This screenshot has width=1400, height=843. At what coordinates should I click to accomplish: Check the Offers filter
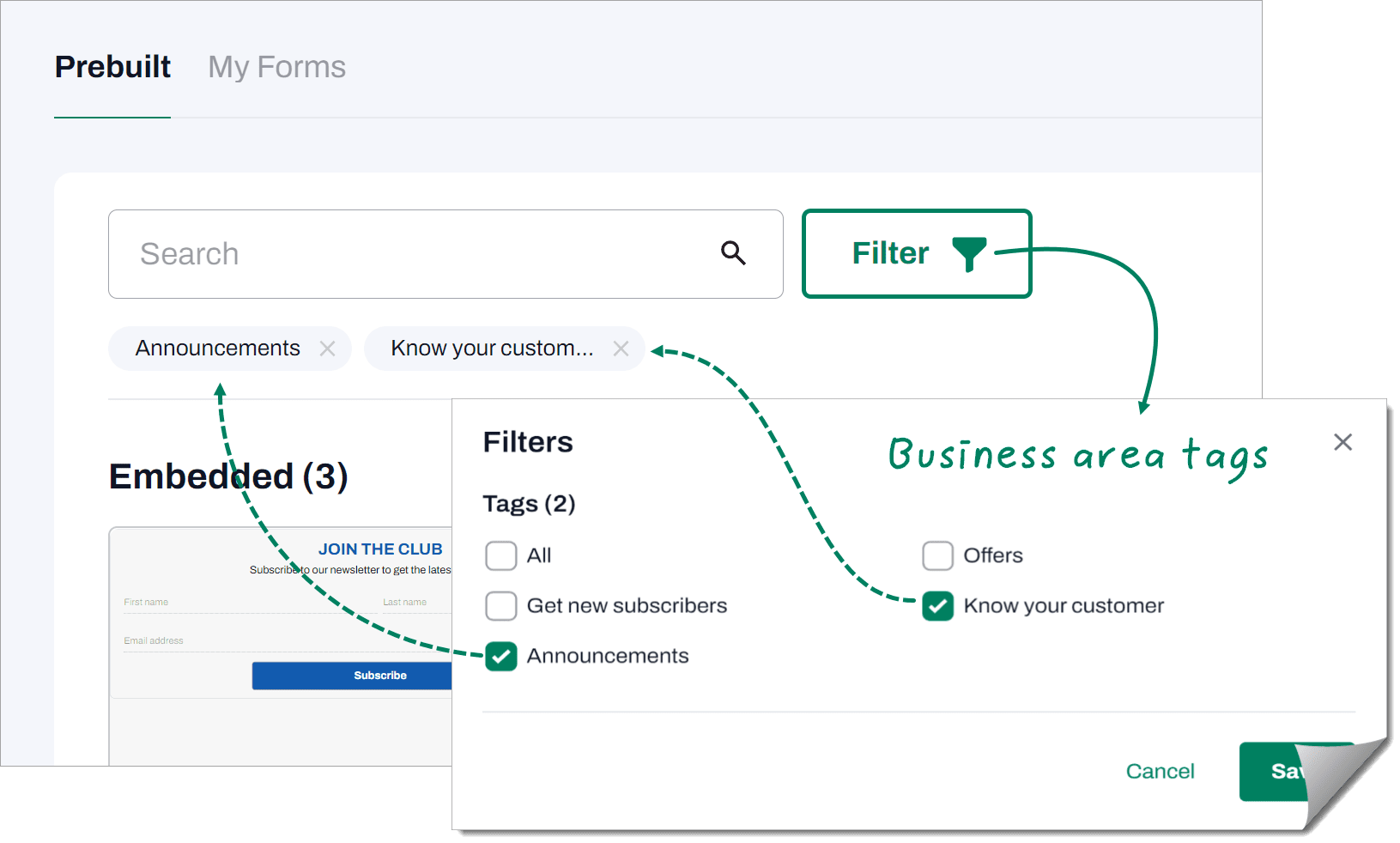(x=938, y=555)
